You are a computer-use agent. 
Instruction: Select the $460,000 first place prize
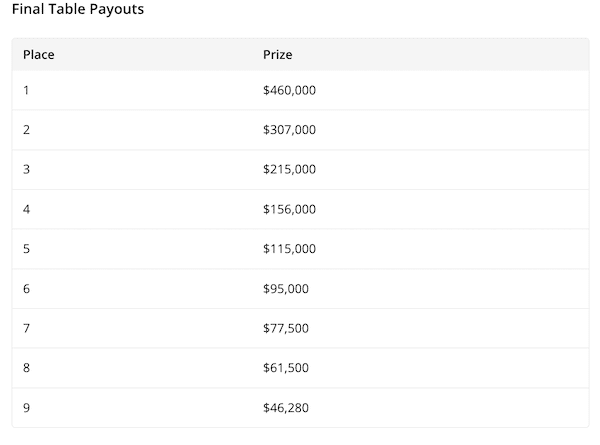click(x=289, y=90)
